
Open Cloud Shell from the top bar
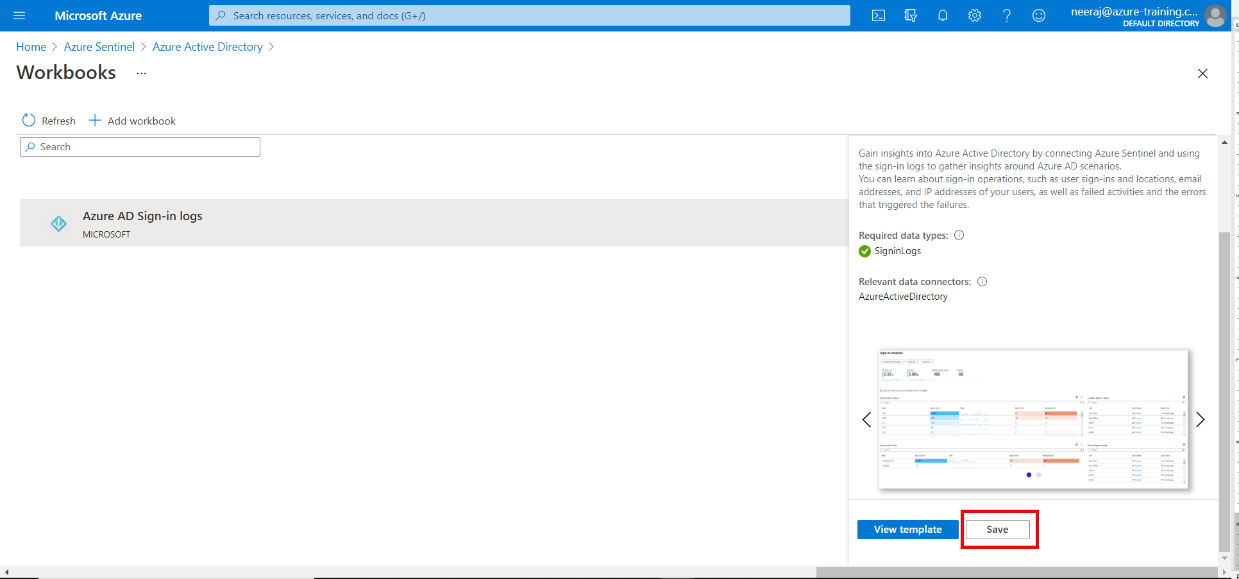[878, 16]
